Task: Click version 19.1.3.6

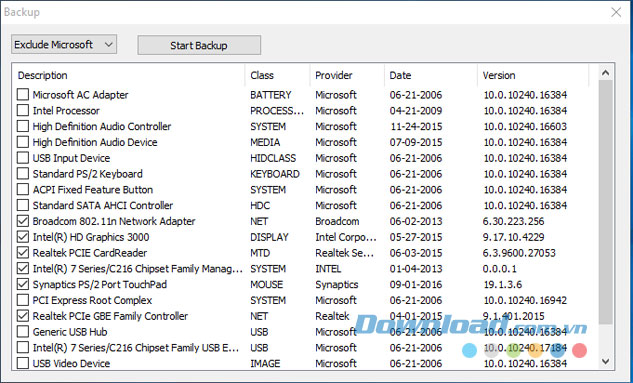Action: pyautogui.click(x=503, y=285)
